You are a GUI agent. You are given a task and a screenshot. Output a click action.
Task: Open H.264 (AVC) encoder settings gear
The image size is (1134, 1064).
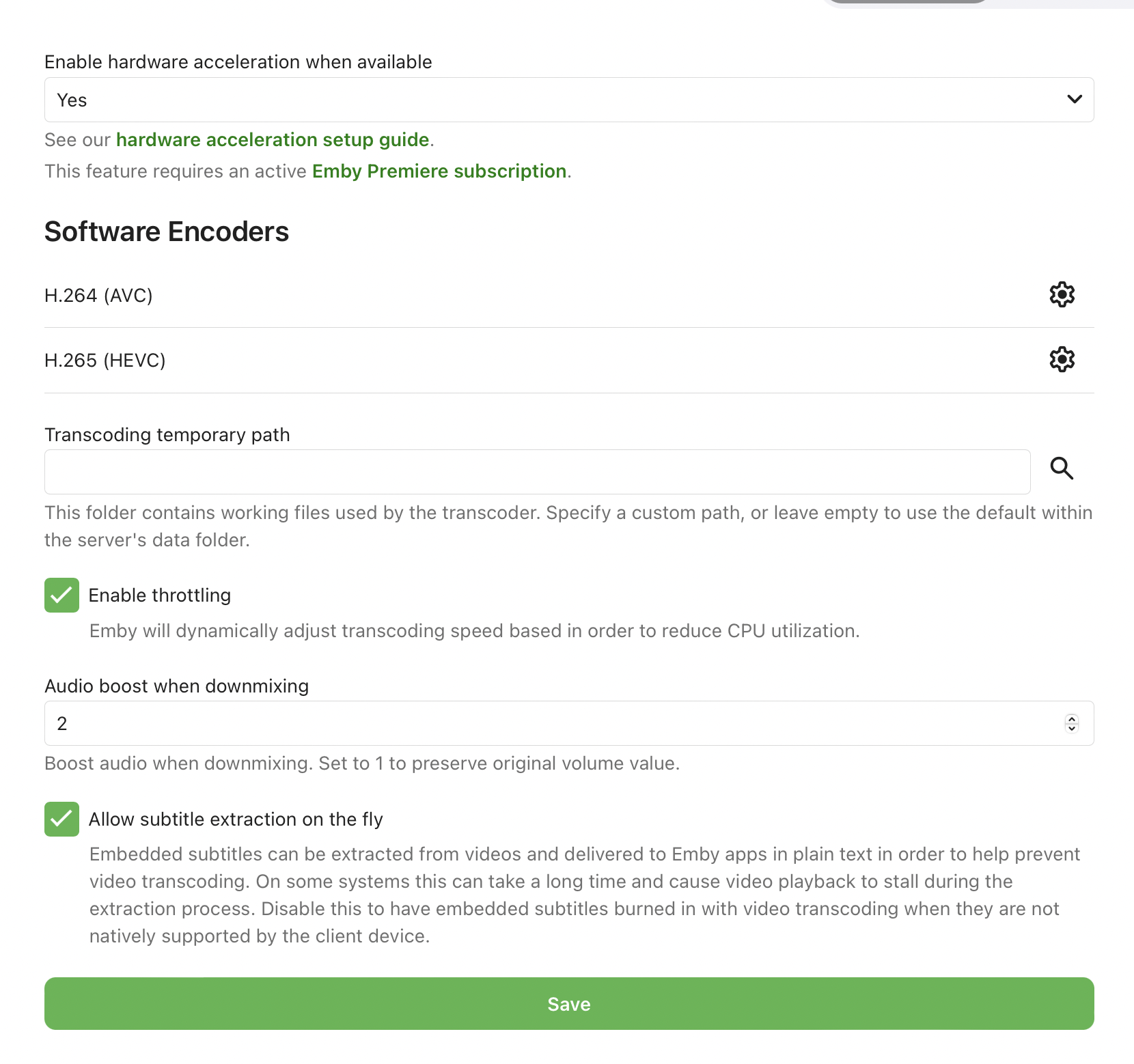pyautogui.click(x=1062, y=295)
